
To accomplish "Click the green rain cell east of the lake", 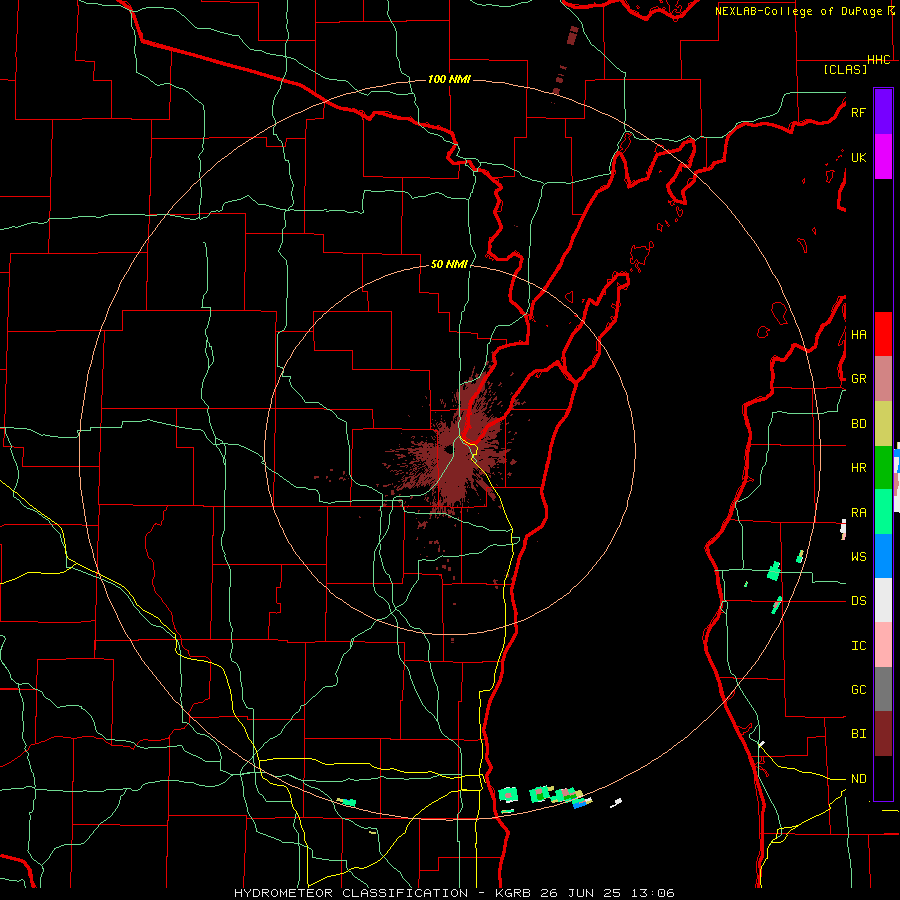I will point(774,571).
